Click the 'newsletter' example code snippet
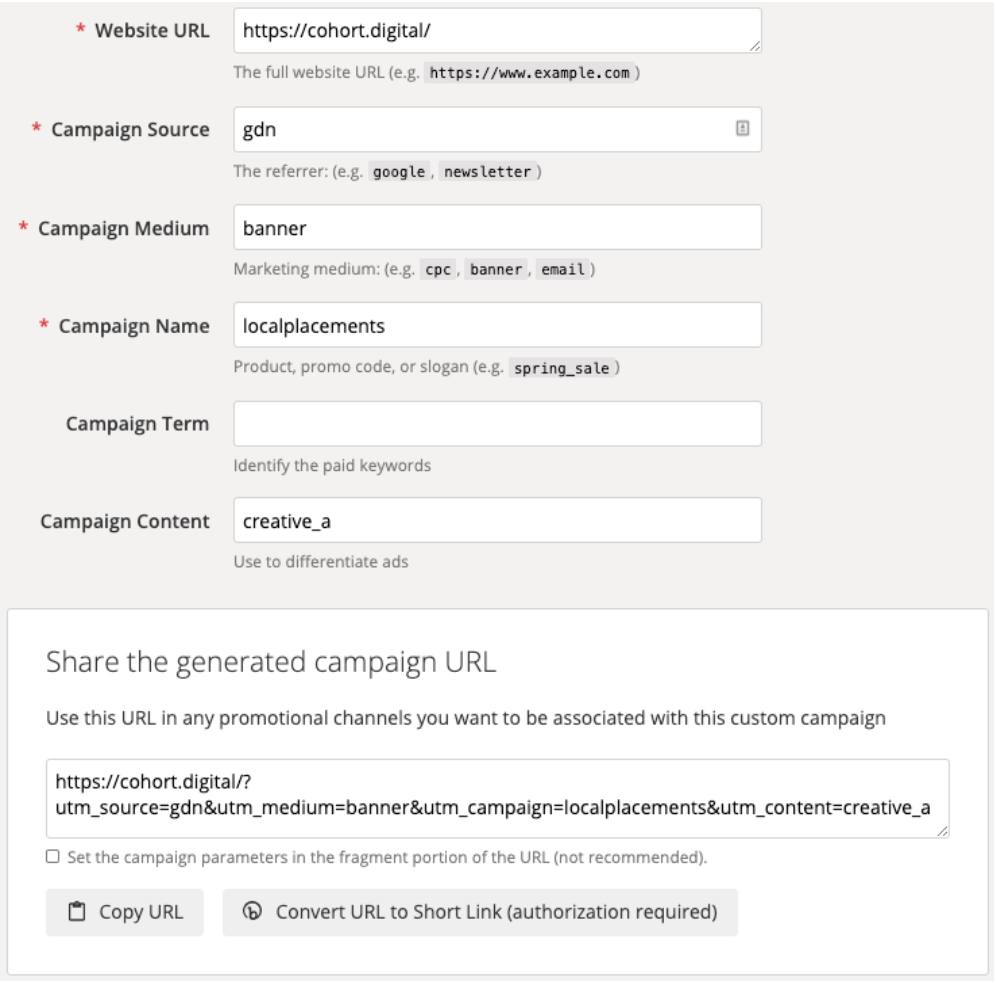996x986 pixels. [487, 172]
